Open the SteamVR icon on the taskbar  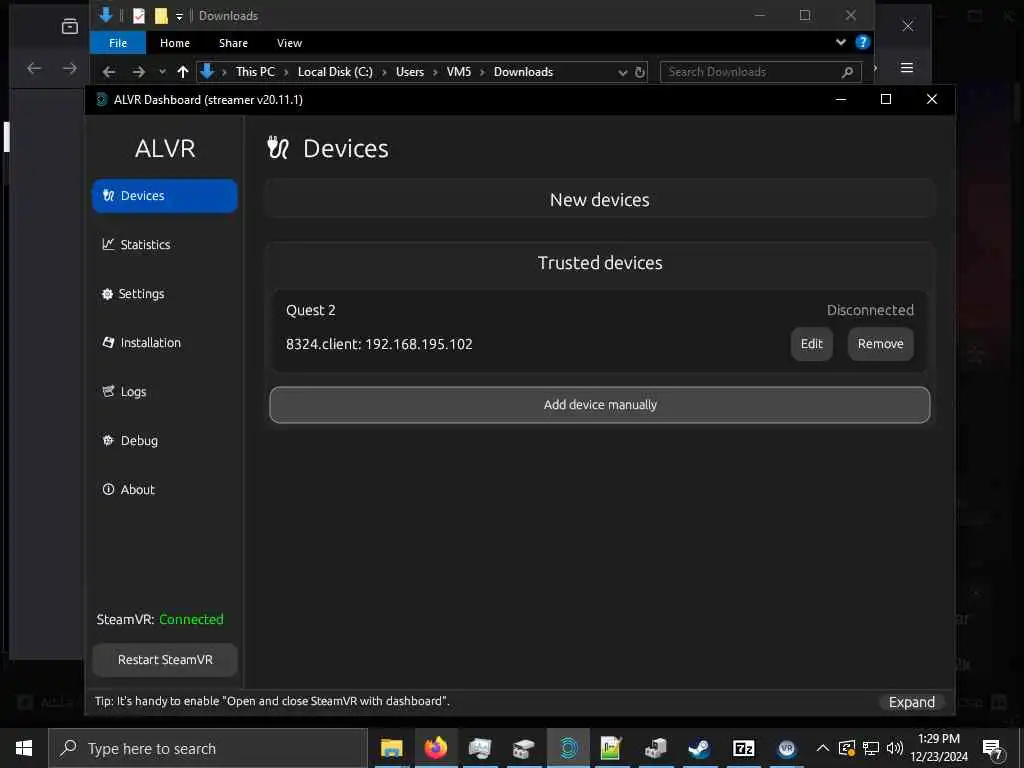pos(787,748)
